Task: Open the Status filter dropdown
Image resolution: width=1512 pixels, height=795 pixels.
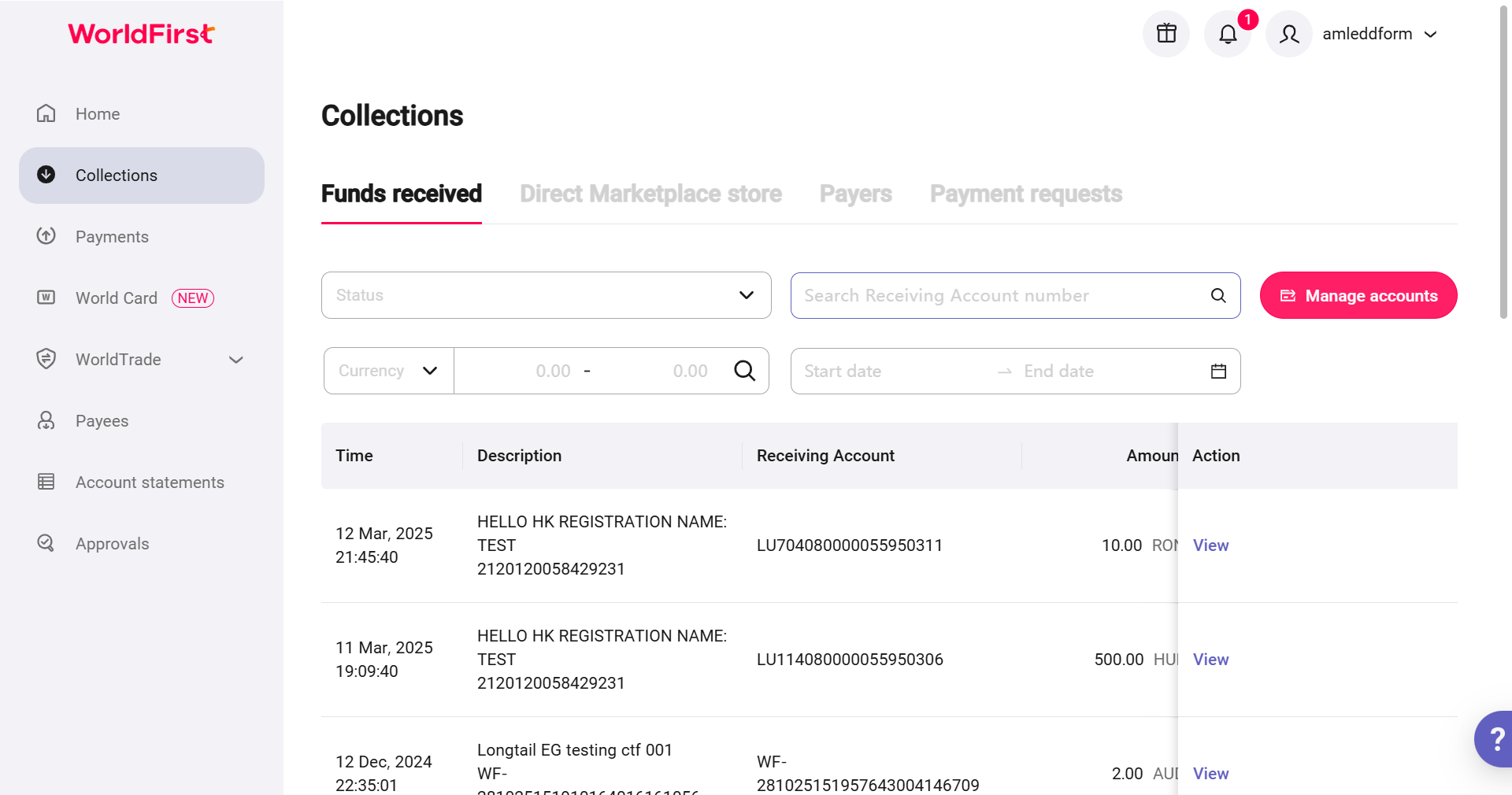Action: click(547, 295)
